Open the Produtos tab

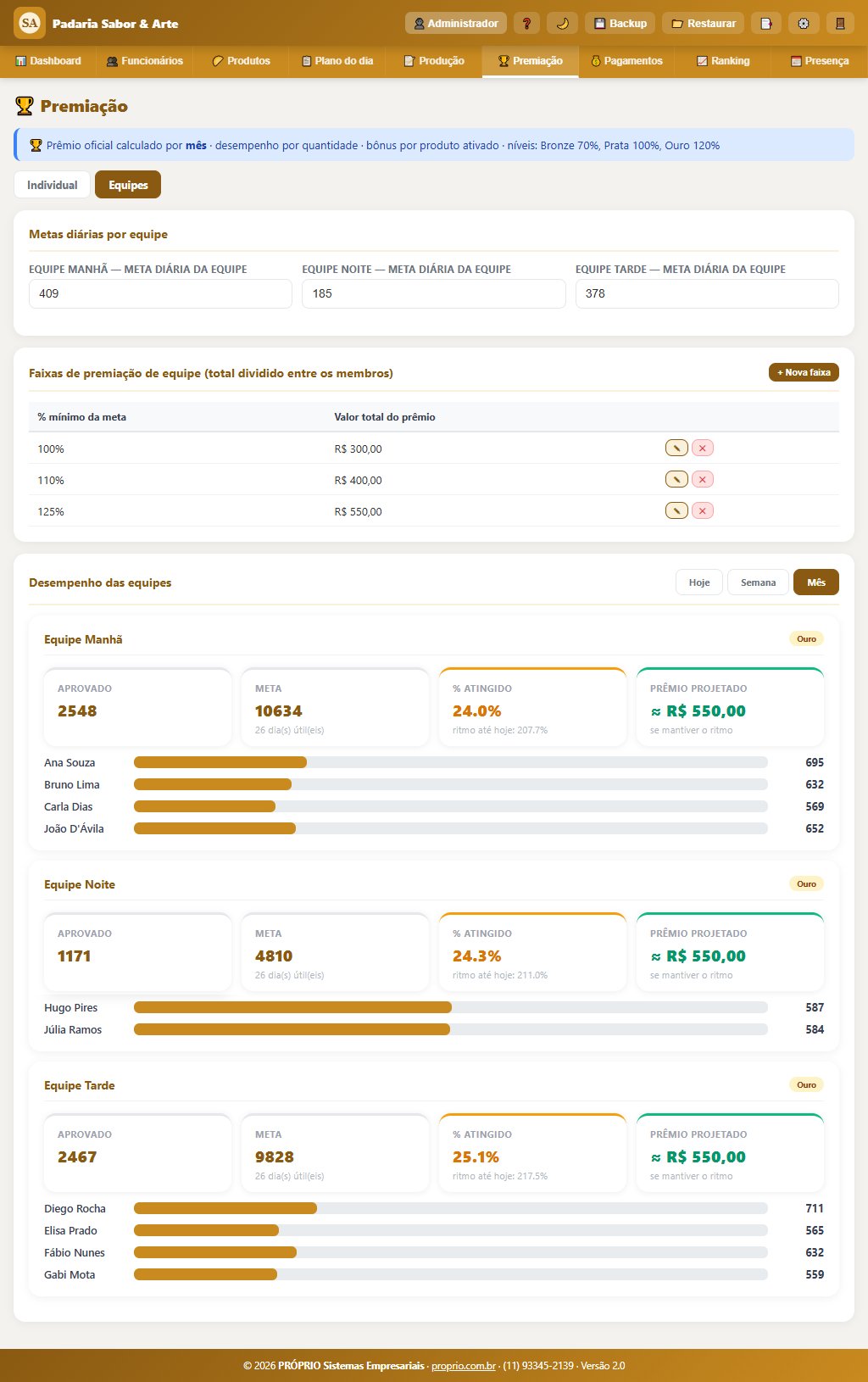point(241,61)
